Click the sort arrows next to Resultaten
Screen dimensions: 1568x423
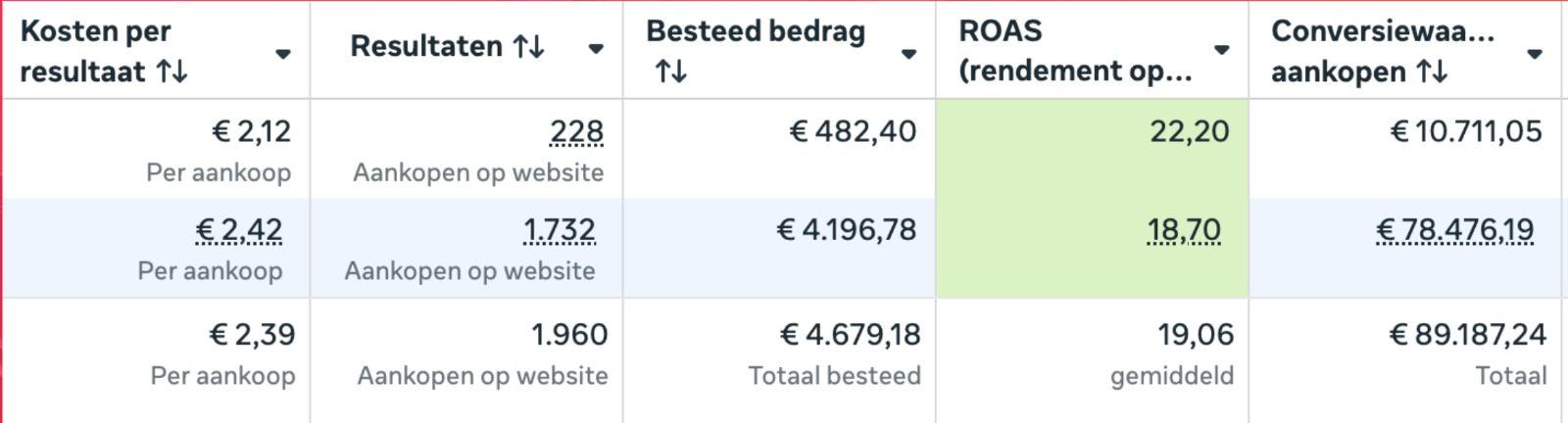[529, 47]
